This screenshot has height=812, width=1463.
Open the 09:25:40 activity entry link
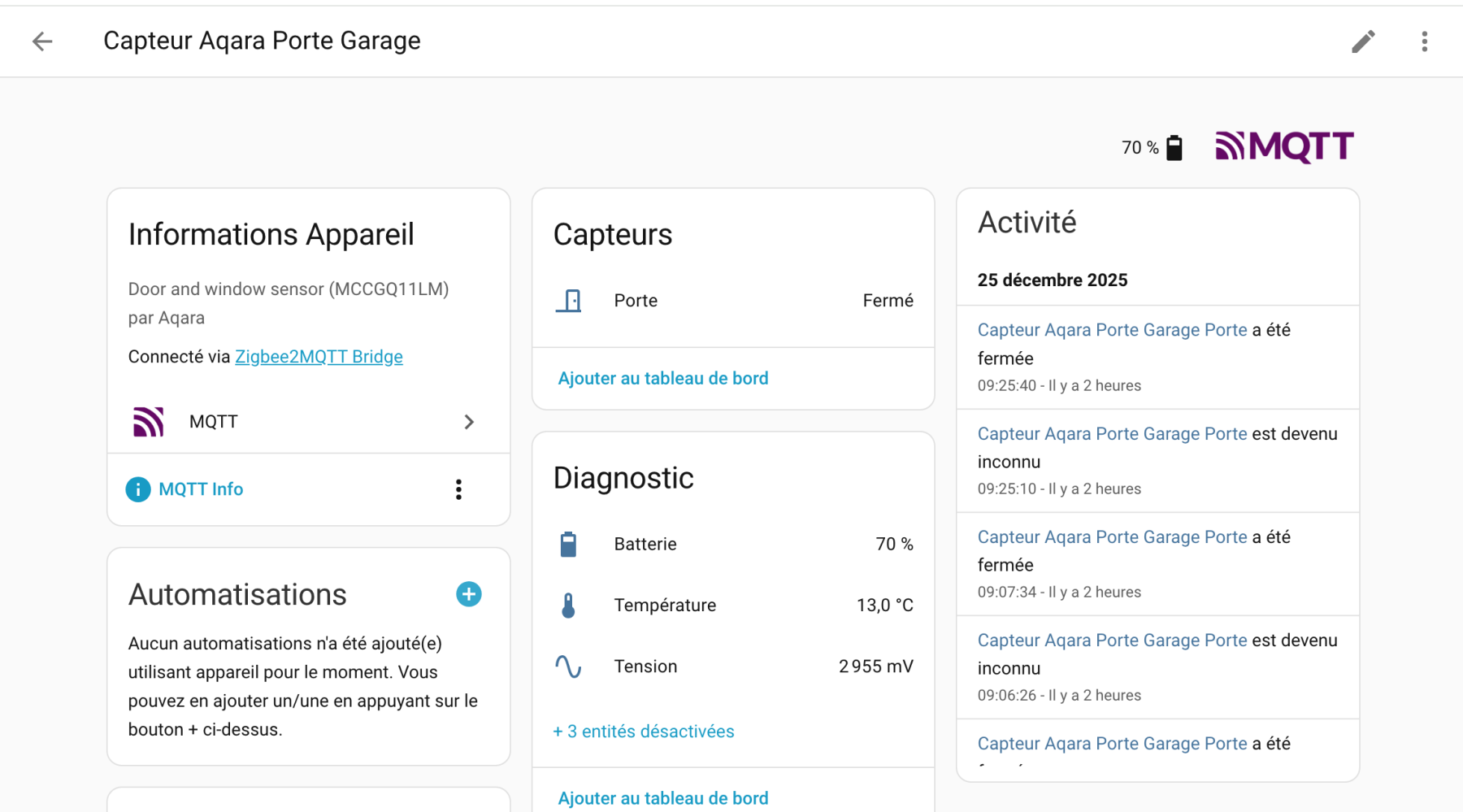[x=1111, y=330]
